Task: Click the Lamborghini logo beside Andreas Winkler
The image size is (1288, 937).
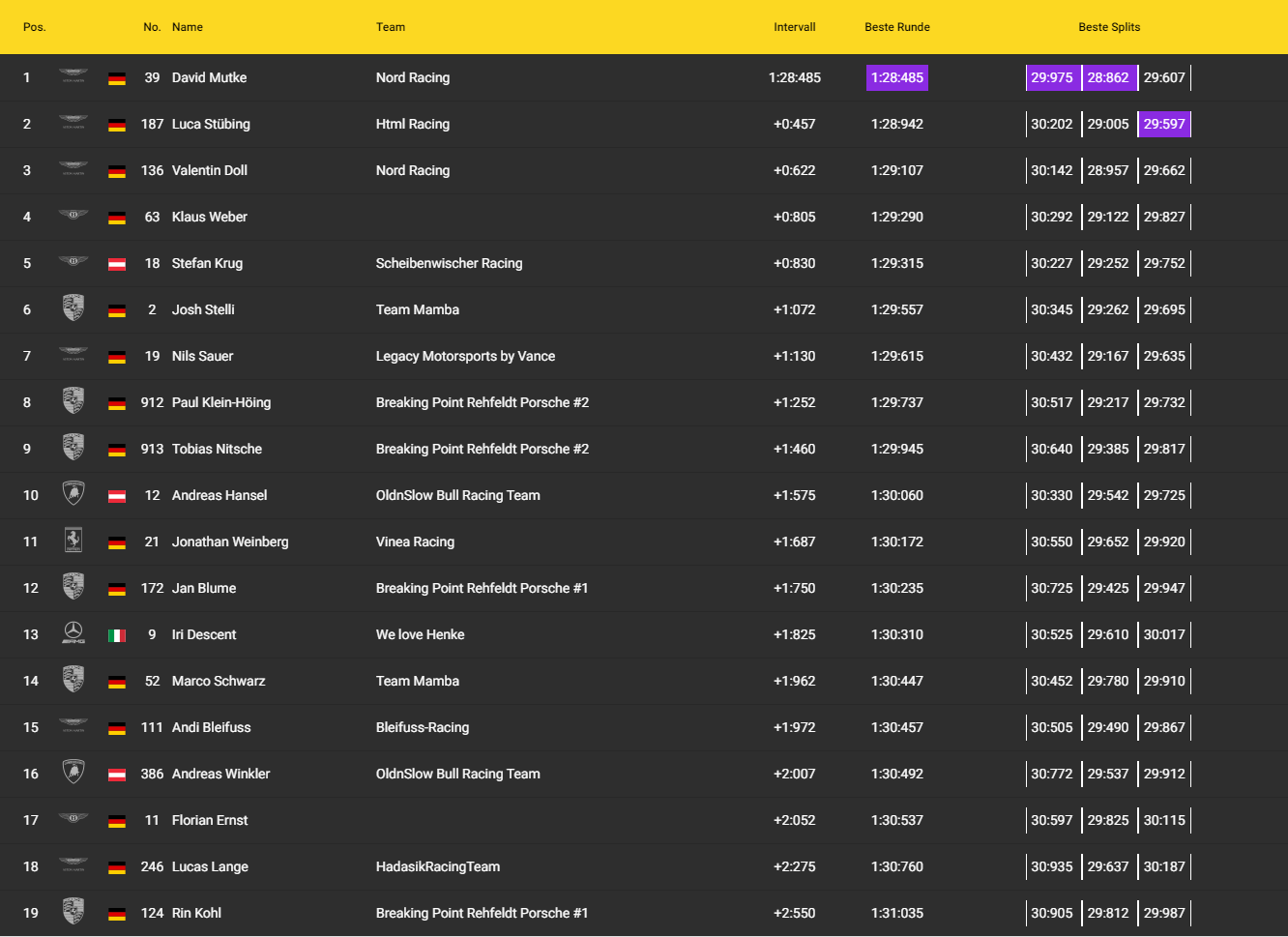Action: pyautogui.click(x=73, y=773)
